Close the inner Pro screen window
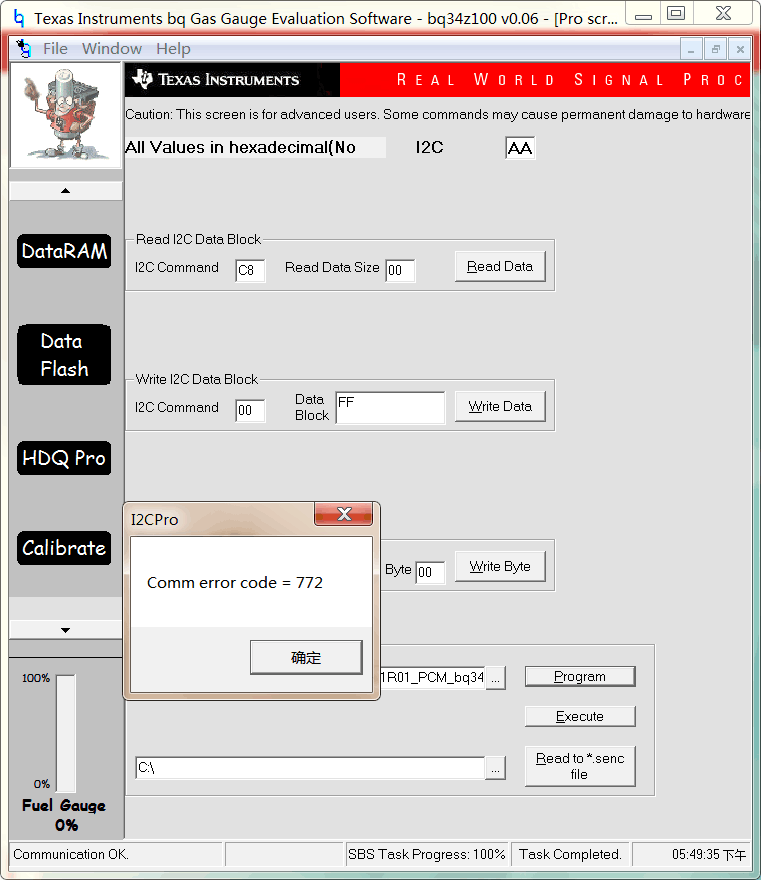 pyautogui.click(x=740, y=49)
